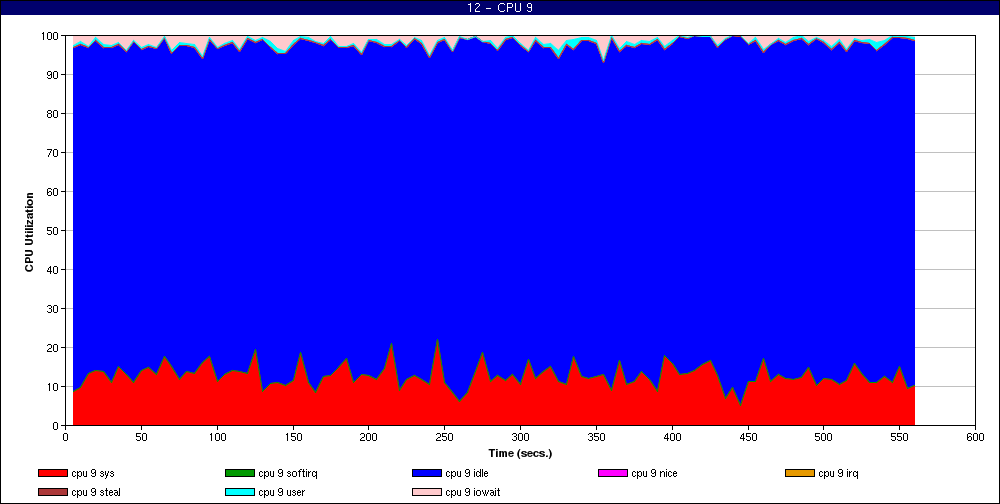Screen dimensions: 1000x504
Task: Select the 'cpu 9 irq' legend label
Action: point(838,473)
